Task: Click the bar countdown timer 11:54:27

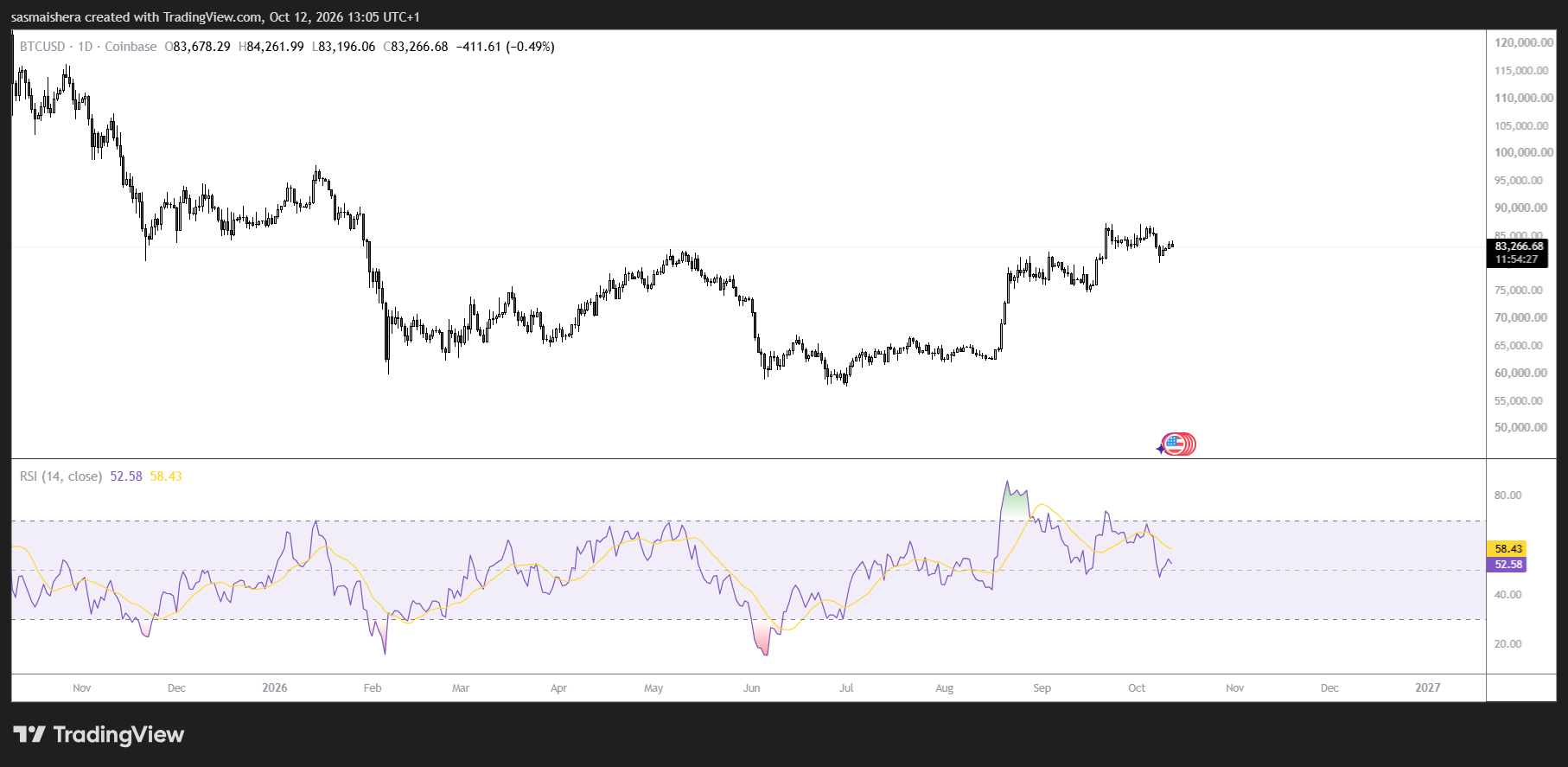Action: tap(1517, 259)
